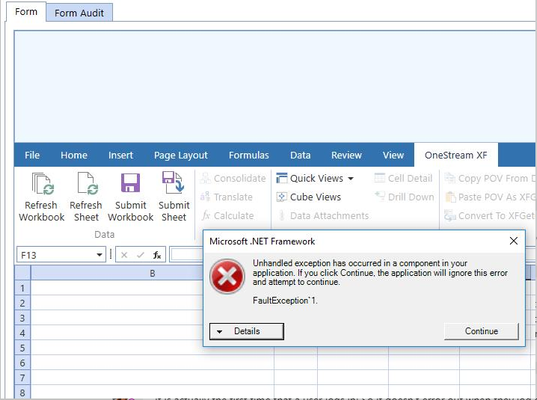The image size is (537, 400).
Task: Select the Page Layout ribbon tab
Action: click(x=181, y=155)
